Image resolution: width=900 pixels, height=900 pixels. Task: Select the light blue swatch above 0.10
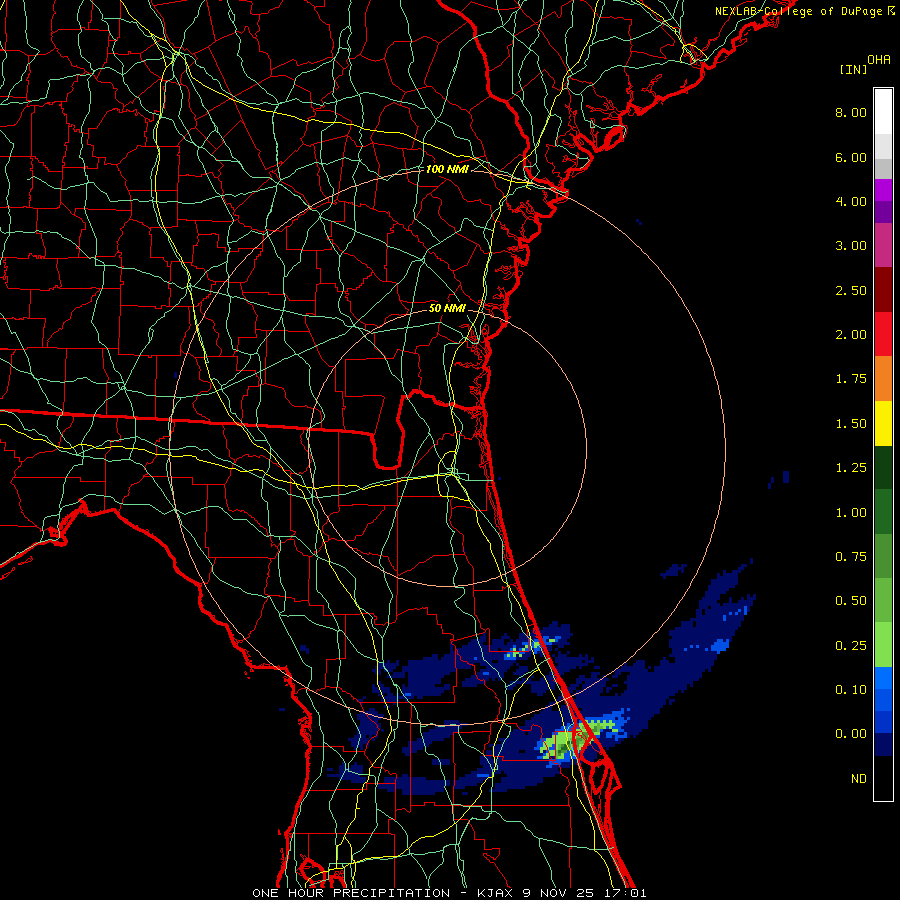pyautogui.click(x=883, y=678)
